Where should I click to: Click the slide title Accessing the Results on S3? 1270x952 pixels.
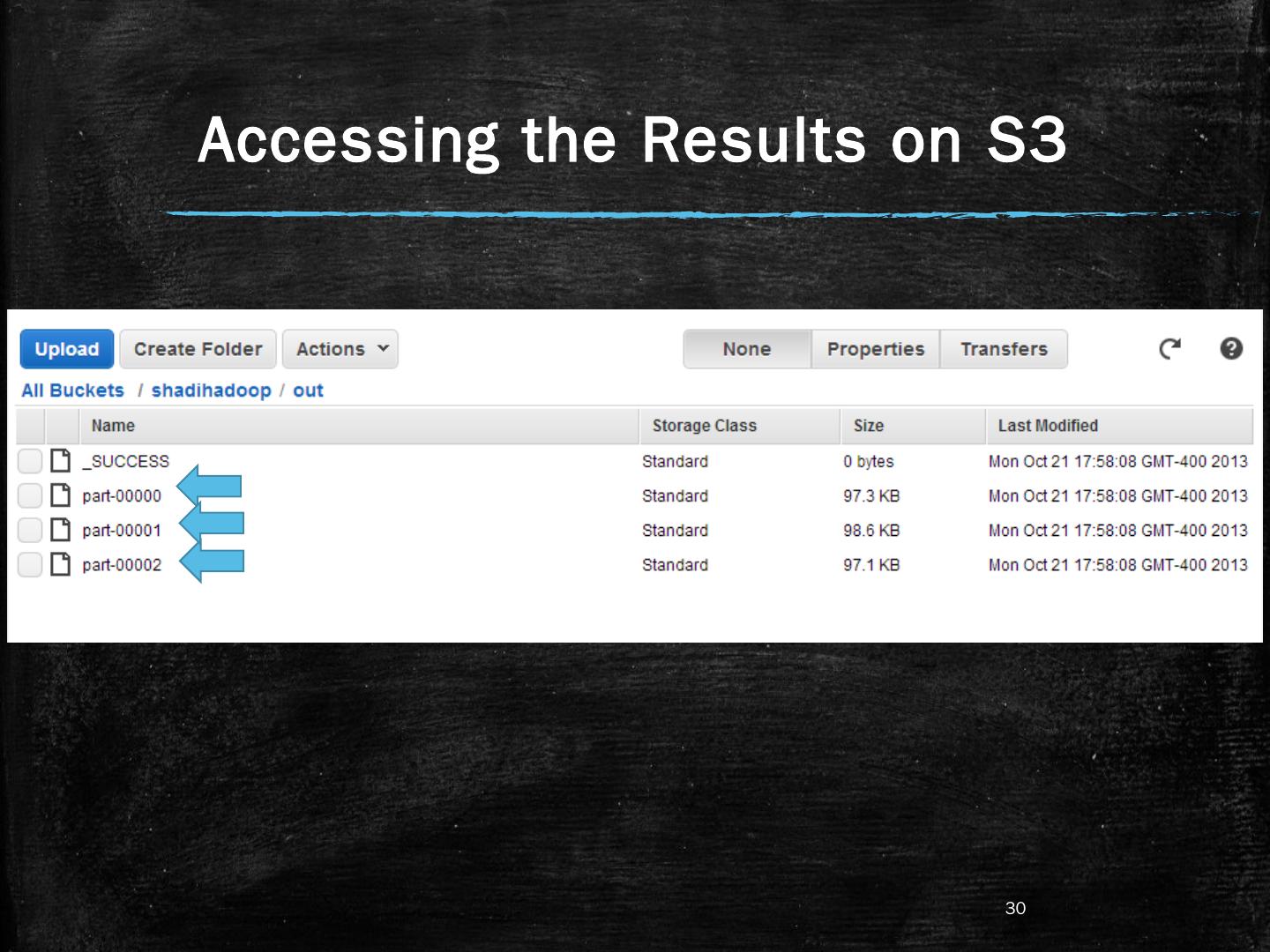tap(632, 140)
